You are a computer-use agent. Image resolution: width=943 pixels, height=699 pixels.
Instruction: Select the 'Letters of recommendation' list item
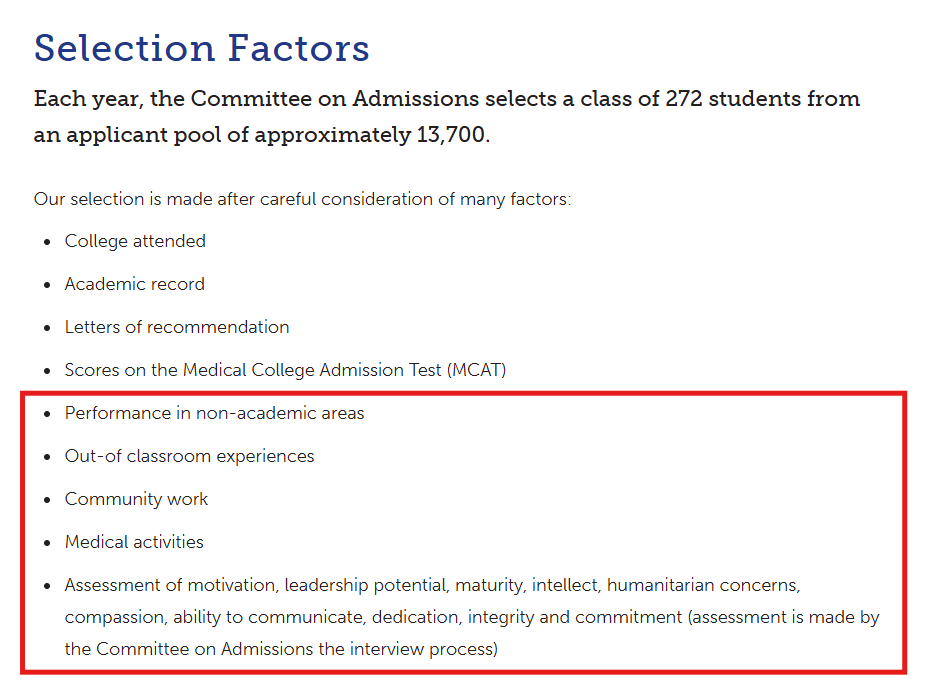[x=177, y=327]
